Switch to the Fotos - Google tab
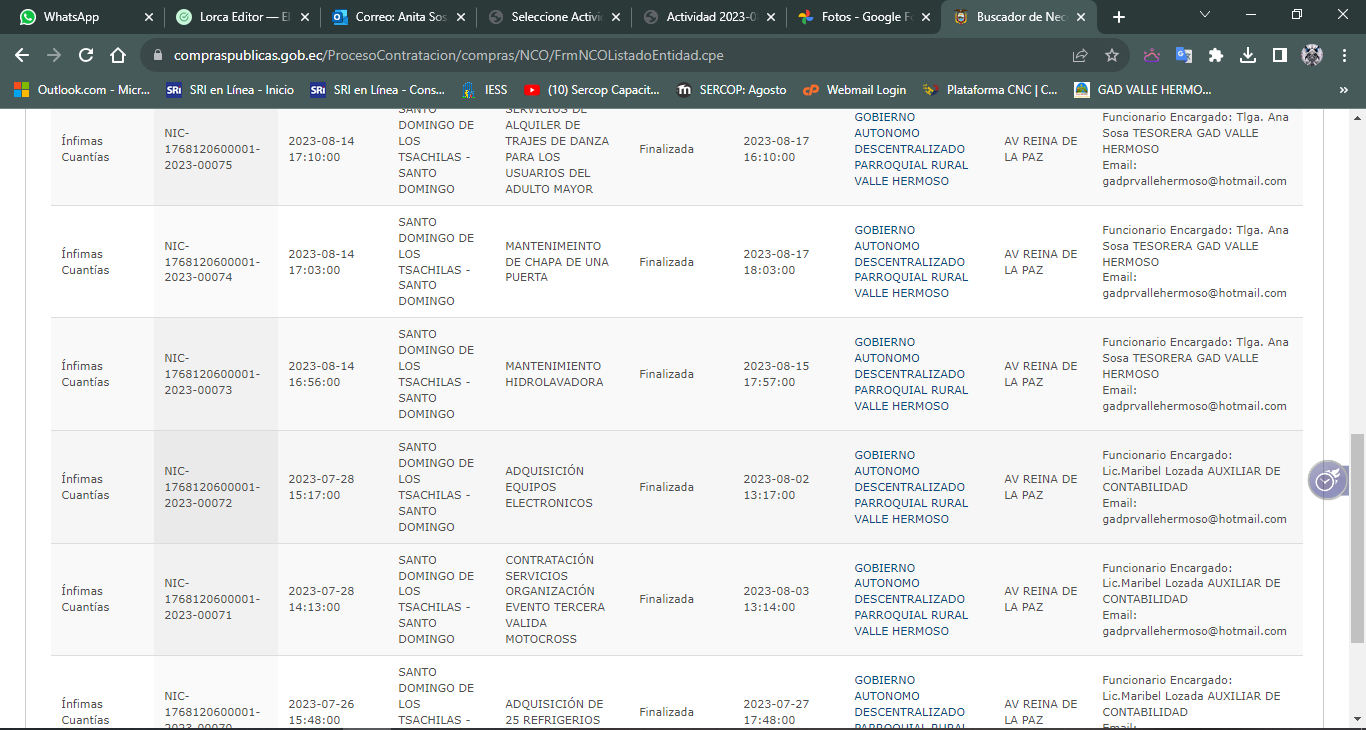Screen dimensions: 1366x730 [x=860, y=17]
